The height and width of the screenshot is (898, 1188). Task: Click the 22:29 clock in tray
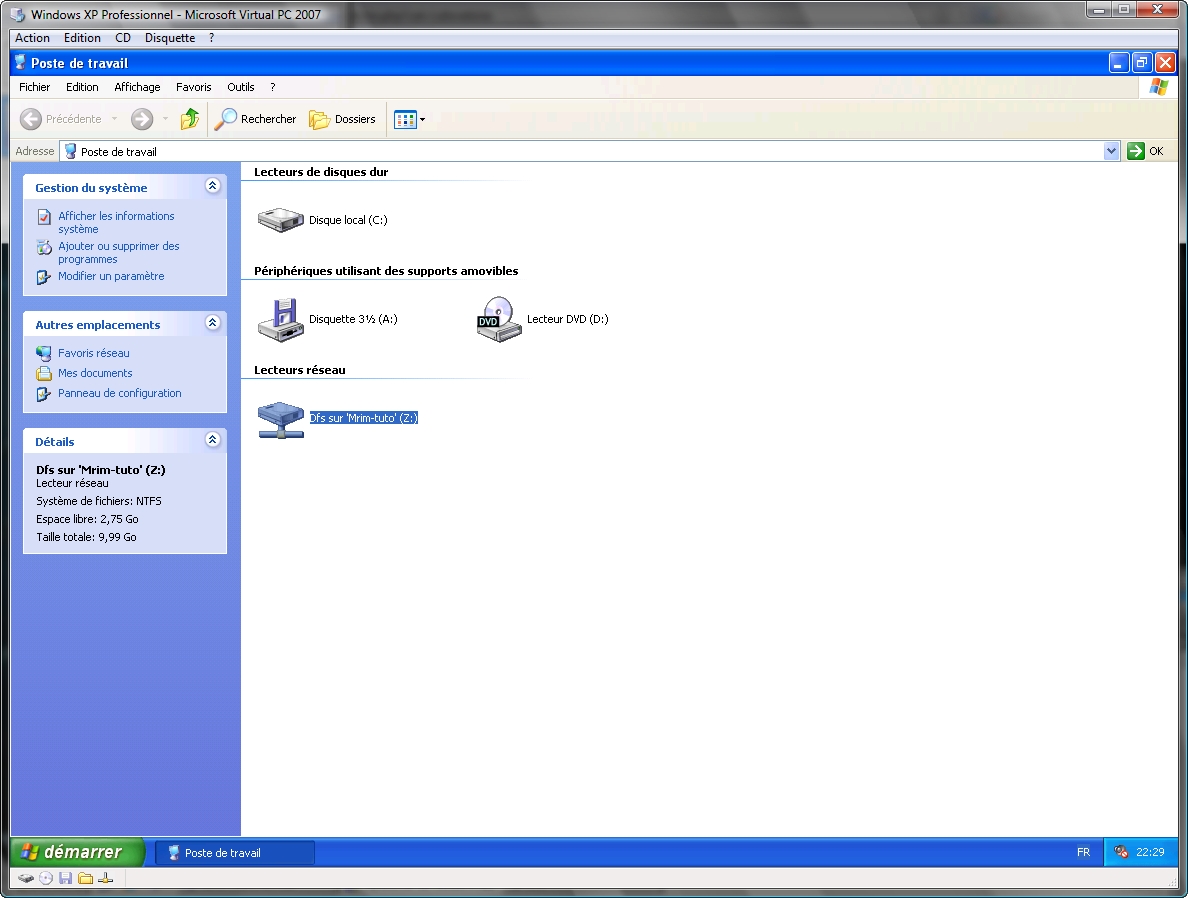tap(1150, 853)
